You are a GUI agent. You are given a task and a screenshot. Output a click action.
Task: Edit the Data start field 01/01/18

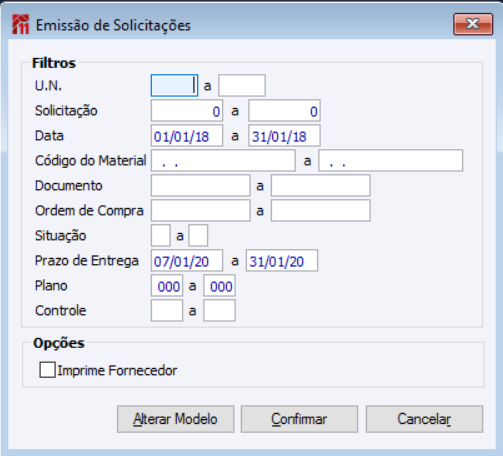[x=187, y=136]
